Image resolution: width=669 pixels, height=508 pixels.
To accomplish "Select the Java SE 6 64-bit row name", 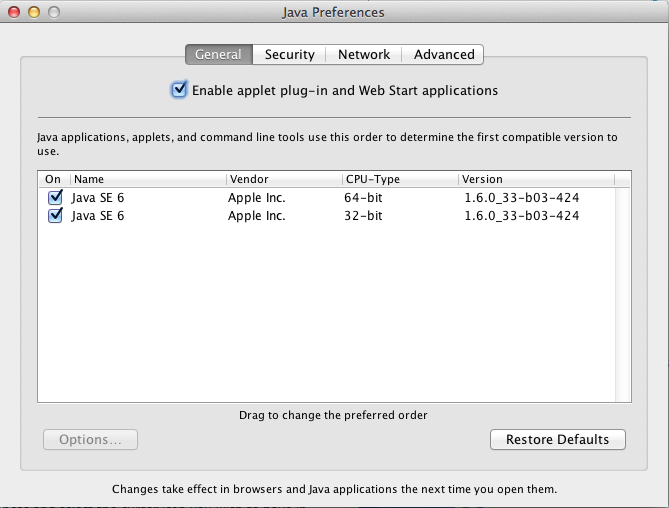I will pos(98,197).
